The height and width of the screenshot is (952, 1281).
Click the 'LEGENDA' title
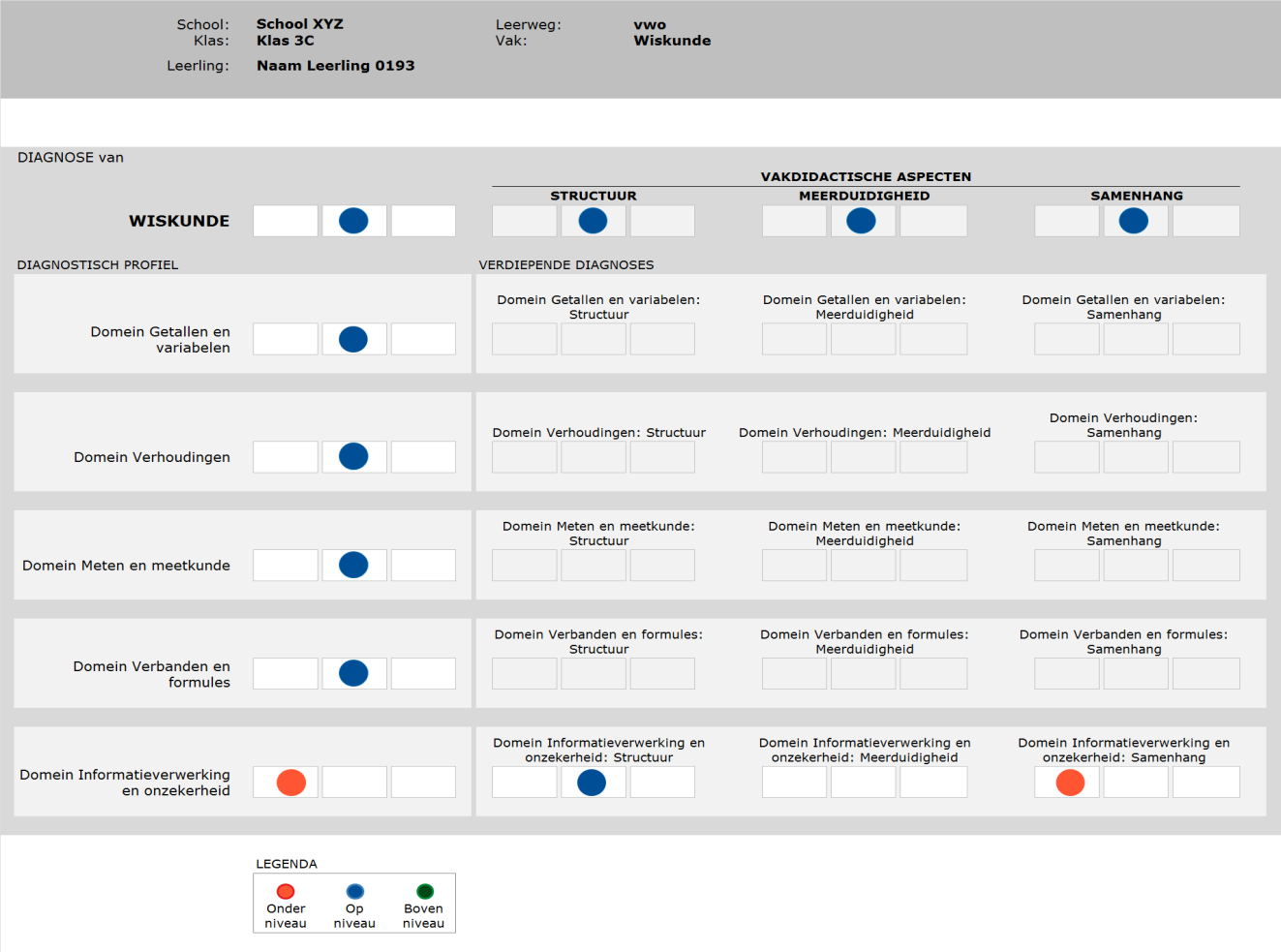tap(287, 864)
